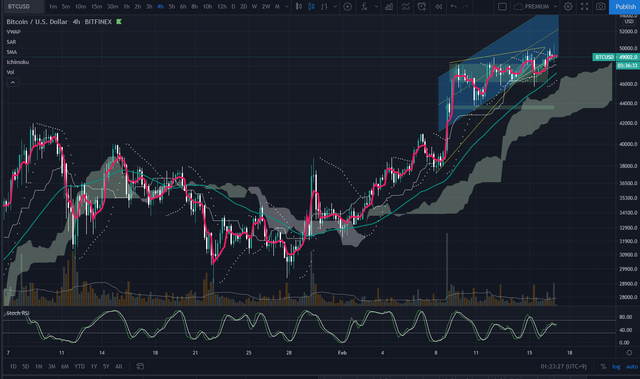
Task: Select the 1m timeframe
Action: 53,7
